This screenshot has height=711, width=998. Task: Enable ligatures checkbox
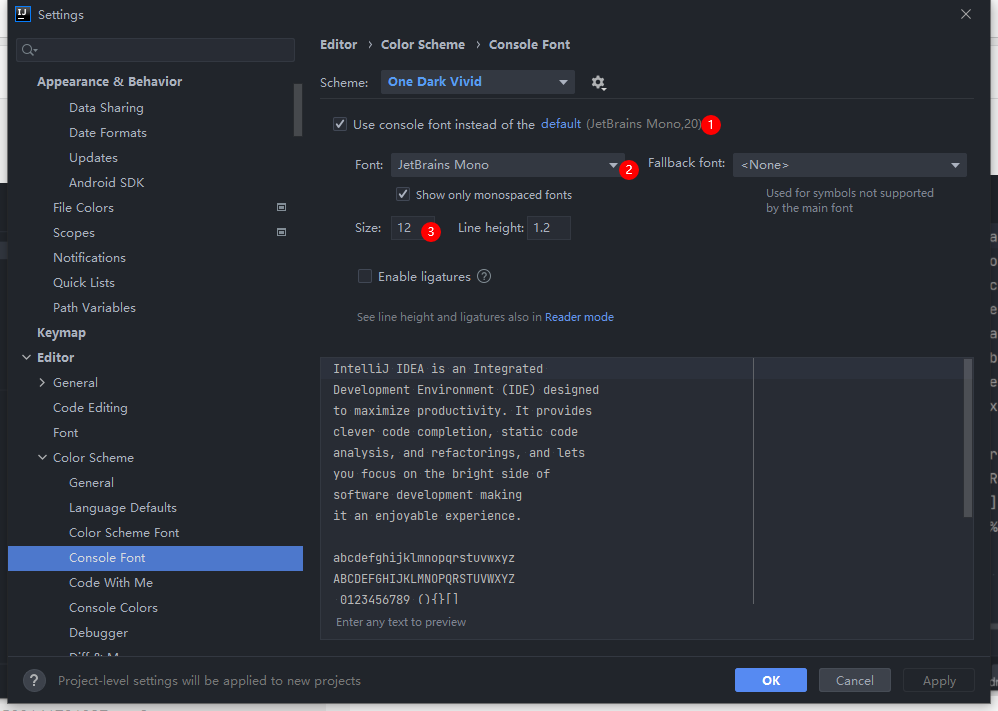(x=365, y=276)
